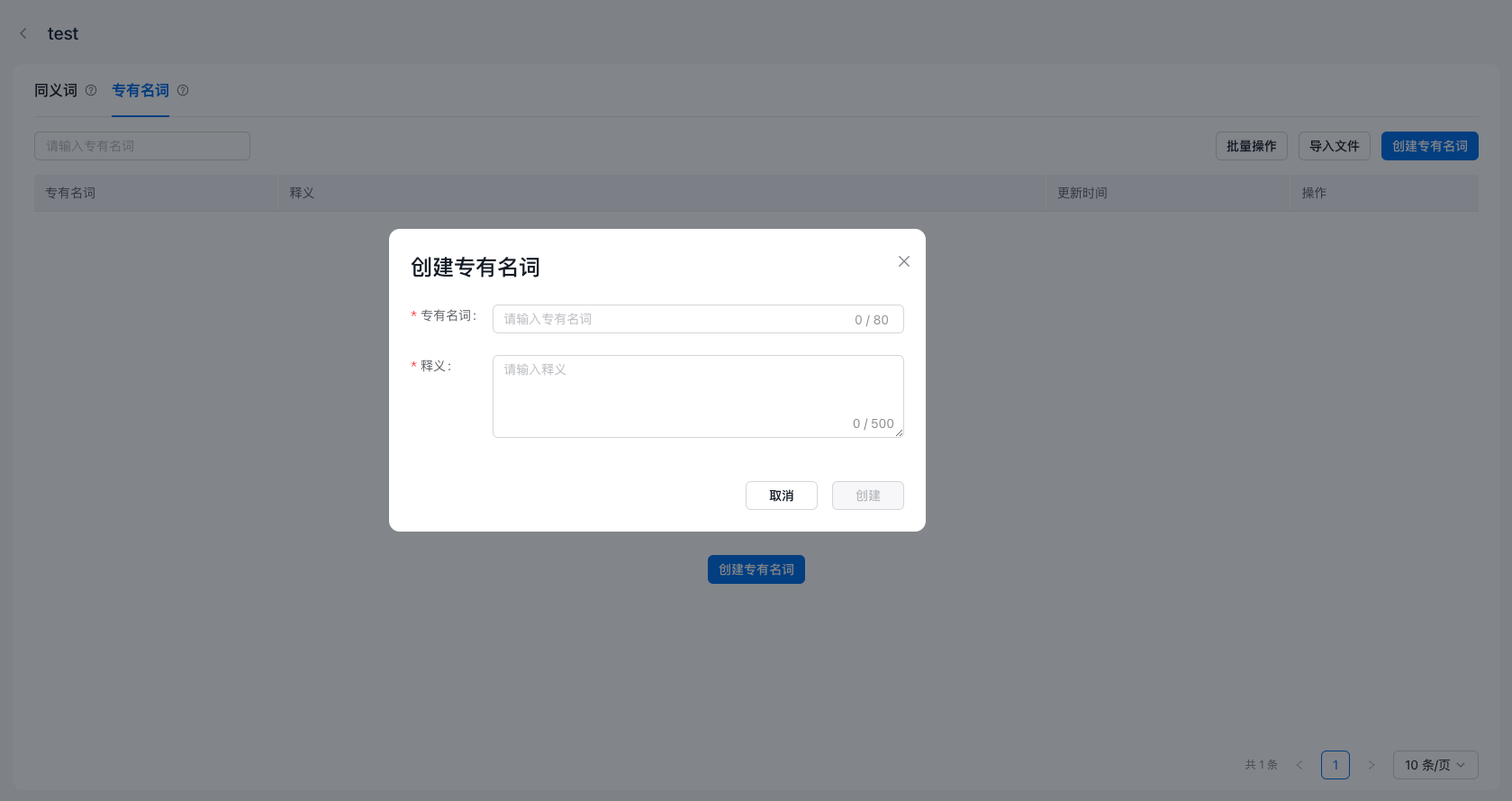Switch to the 同义词 tab
Image resolution: width=1512 pixels, height=801 pixels.
click(x=56, y=90)
